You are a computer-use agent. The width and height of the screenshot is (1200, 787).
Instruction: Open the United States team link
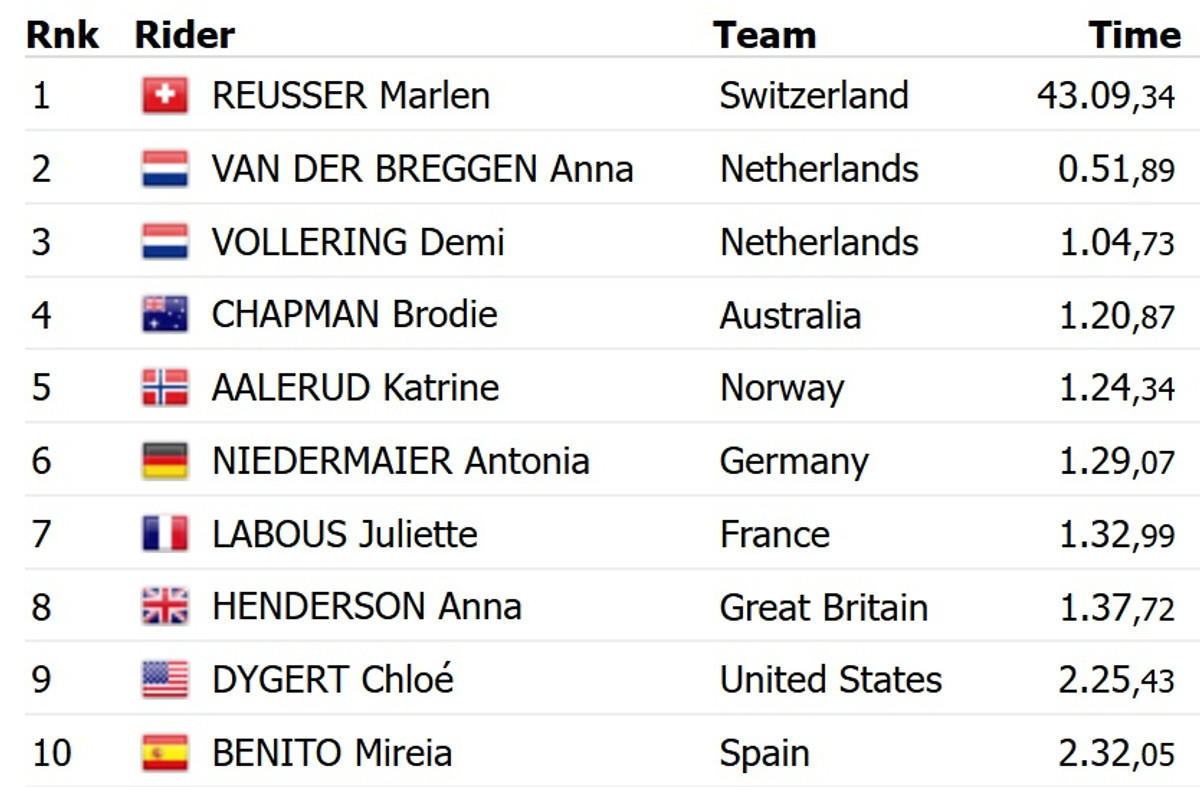tap(830, 680)
